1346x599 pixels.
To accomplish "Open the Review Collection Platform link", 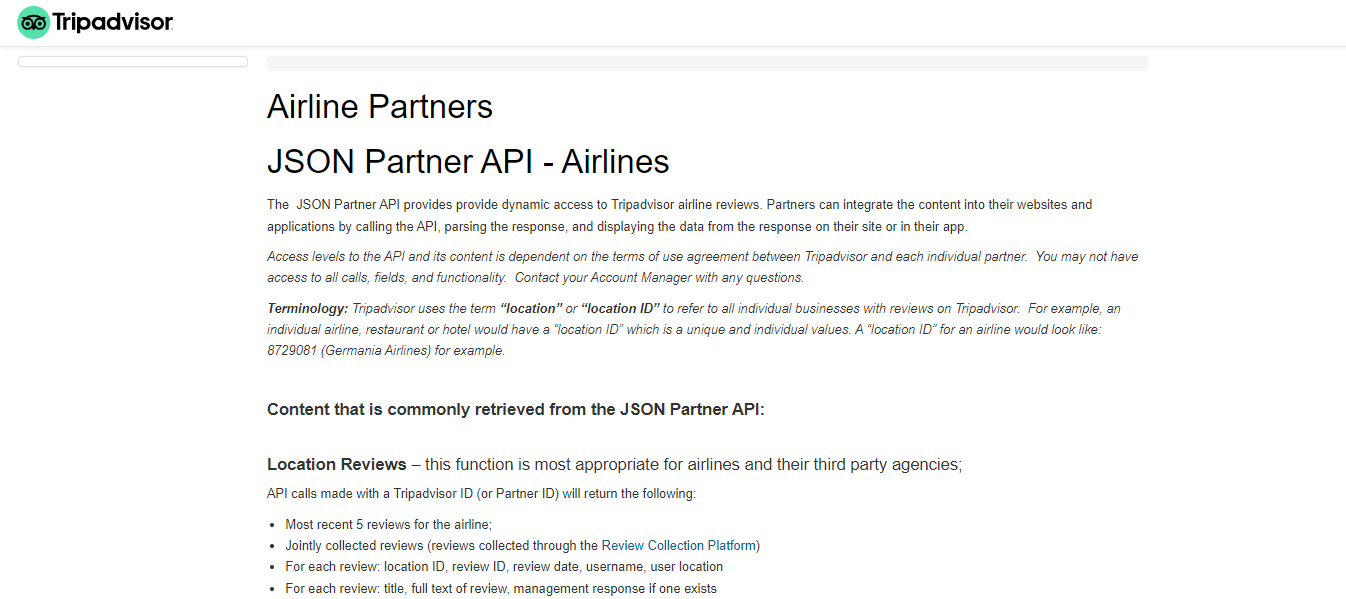I will click(x=678, y=545).
